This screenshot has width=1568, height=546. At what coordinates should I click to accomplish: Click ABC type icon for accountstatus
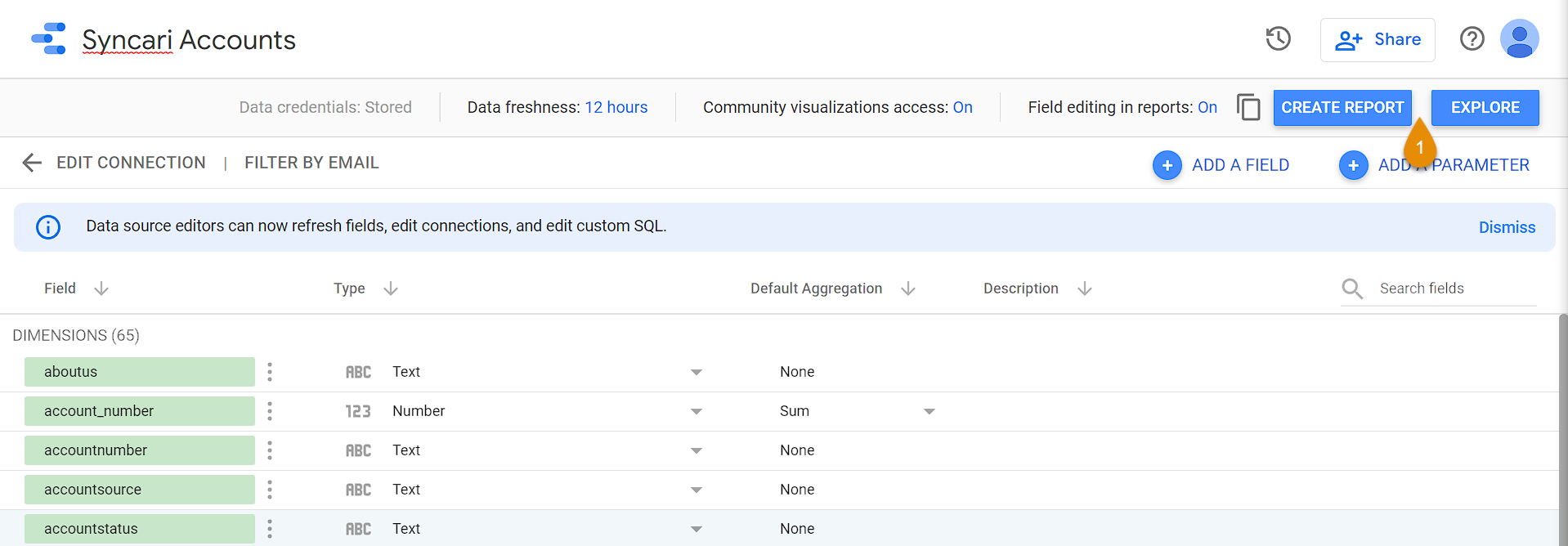tap(358, 529)
